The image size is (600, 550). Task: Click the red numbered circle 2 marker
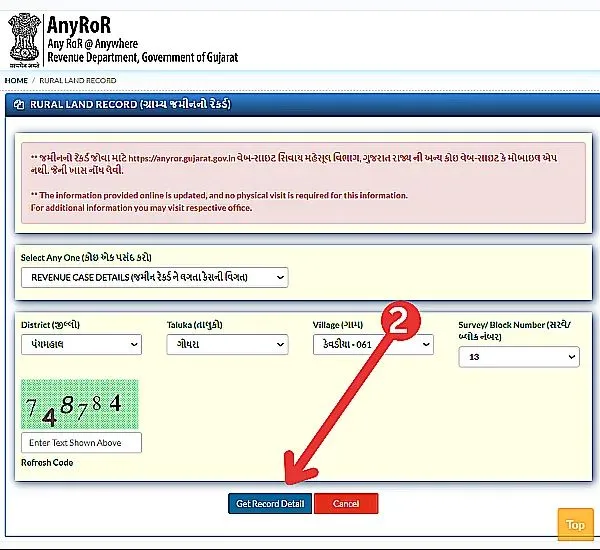[x=396, y=321]
